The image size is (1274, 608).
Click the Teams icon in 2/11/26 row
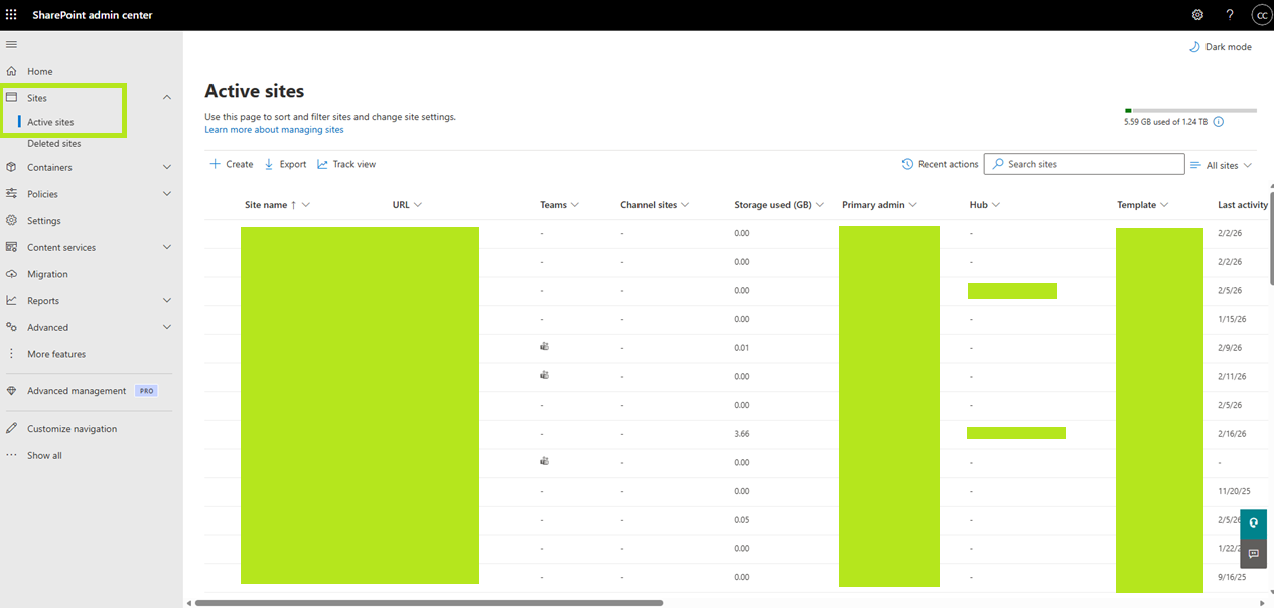tap(544, 375)
